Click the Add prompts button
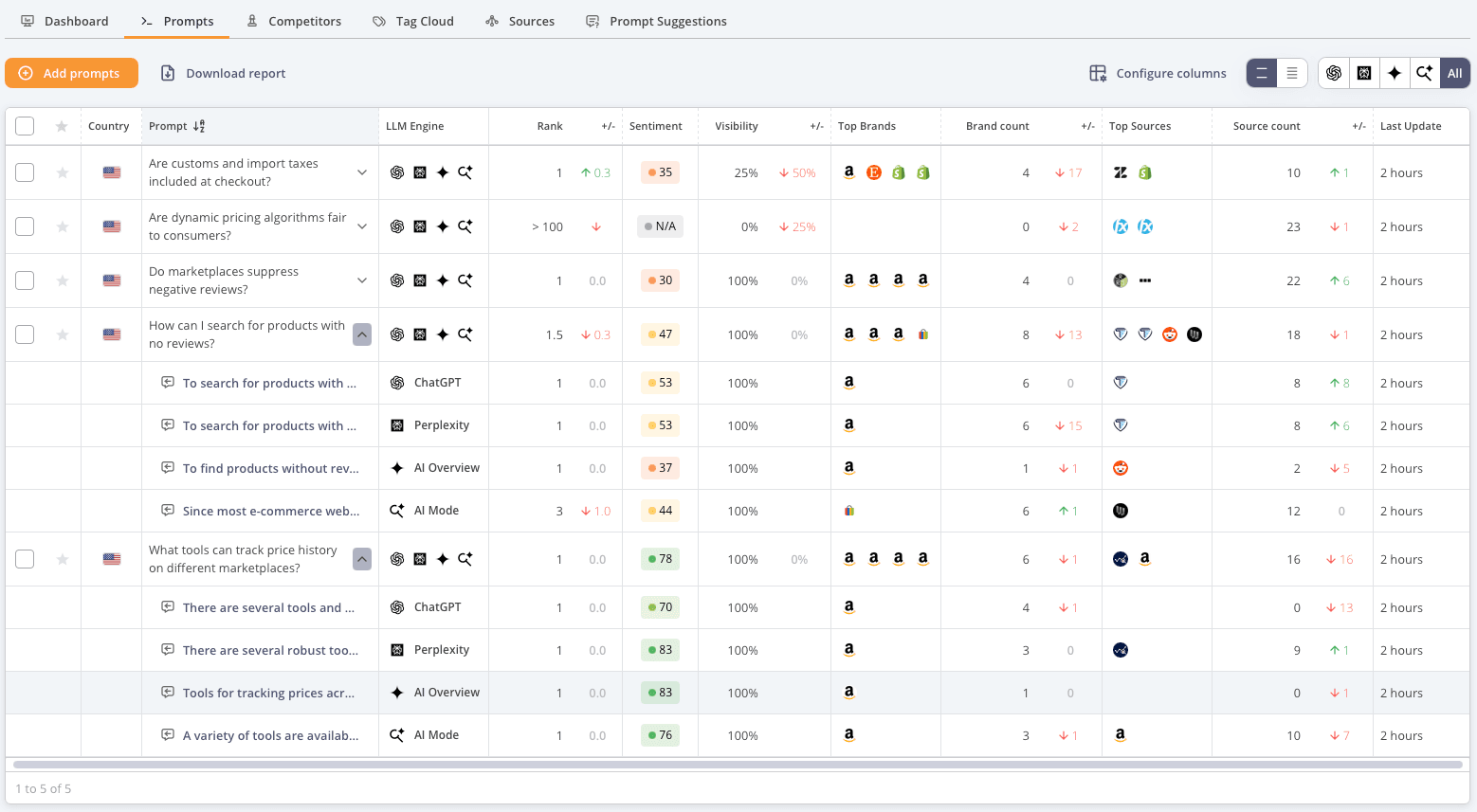The image size is (1477, 812). pos(71,73)
